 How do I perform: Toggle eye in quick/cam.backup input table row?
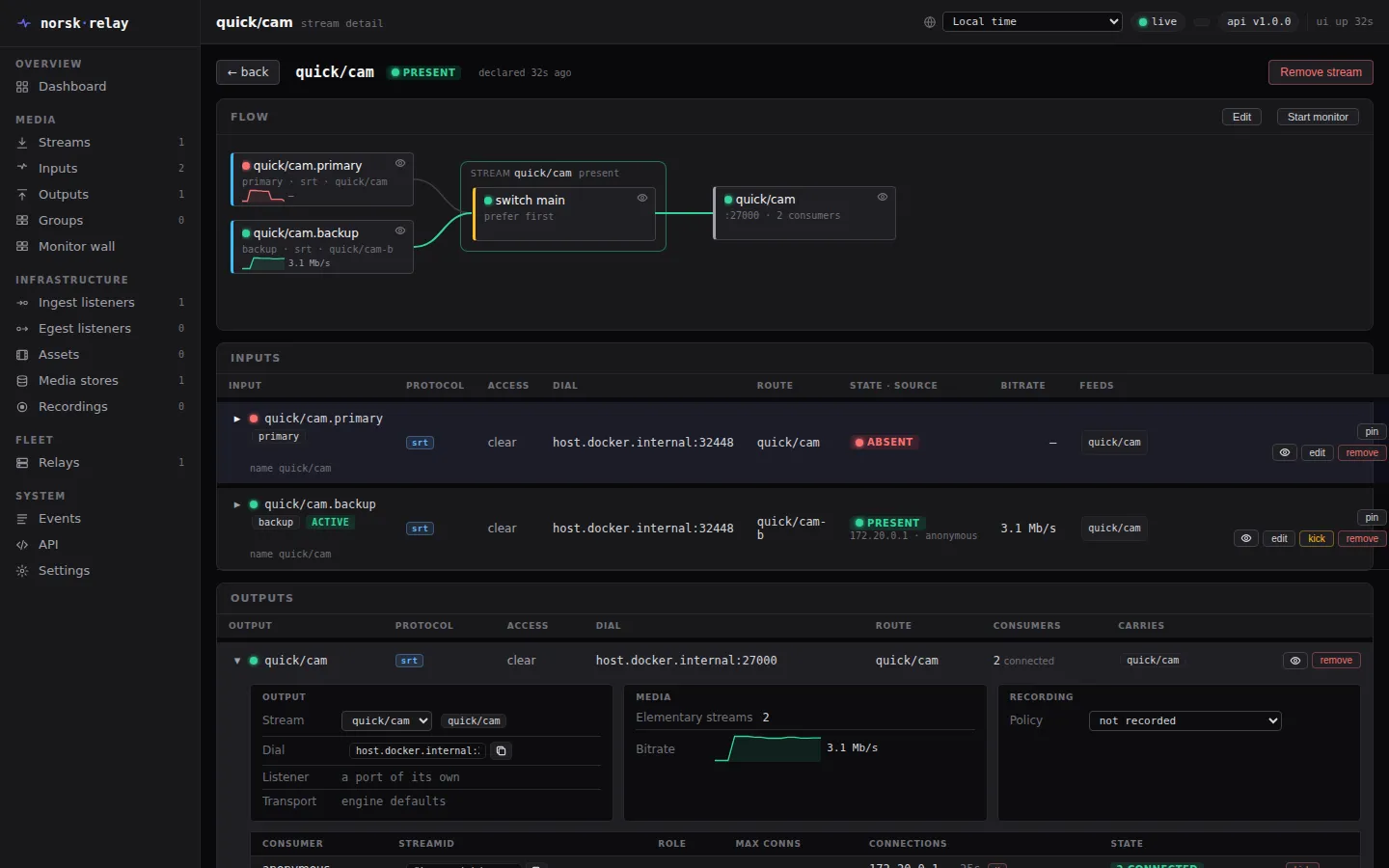tap(1246, 538)
